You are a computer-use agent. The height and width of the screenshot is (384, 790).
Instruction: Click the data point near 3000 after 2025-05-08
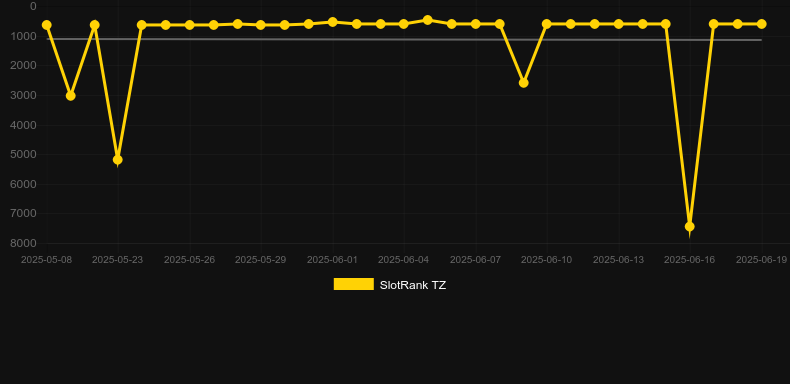tap(71, 96)
